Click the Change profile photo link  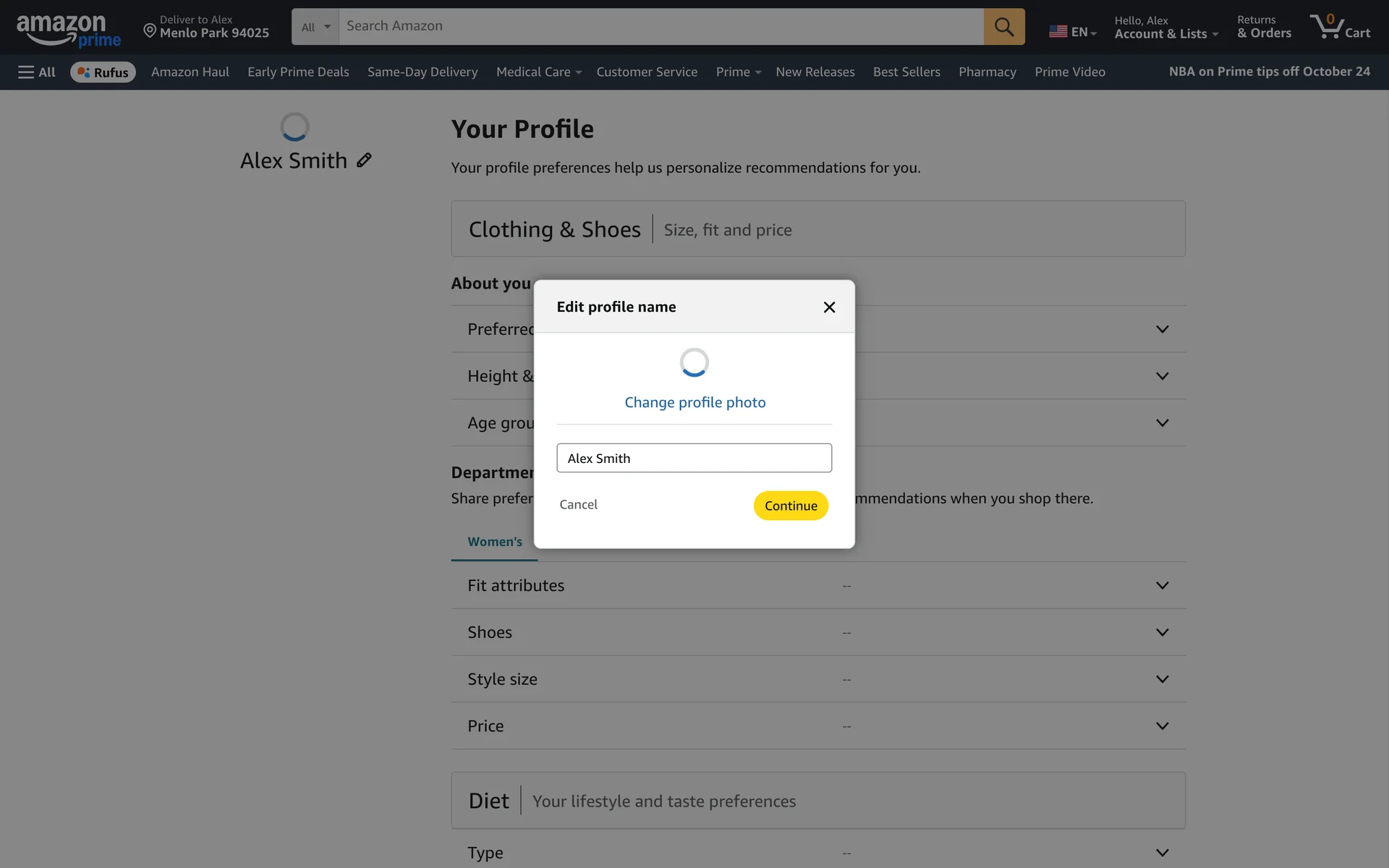(694, 402)
